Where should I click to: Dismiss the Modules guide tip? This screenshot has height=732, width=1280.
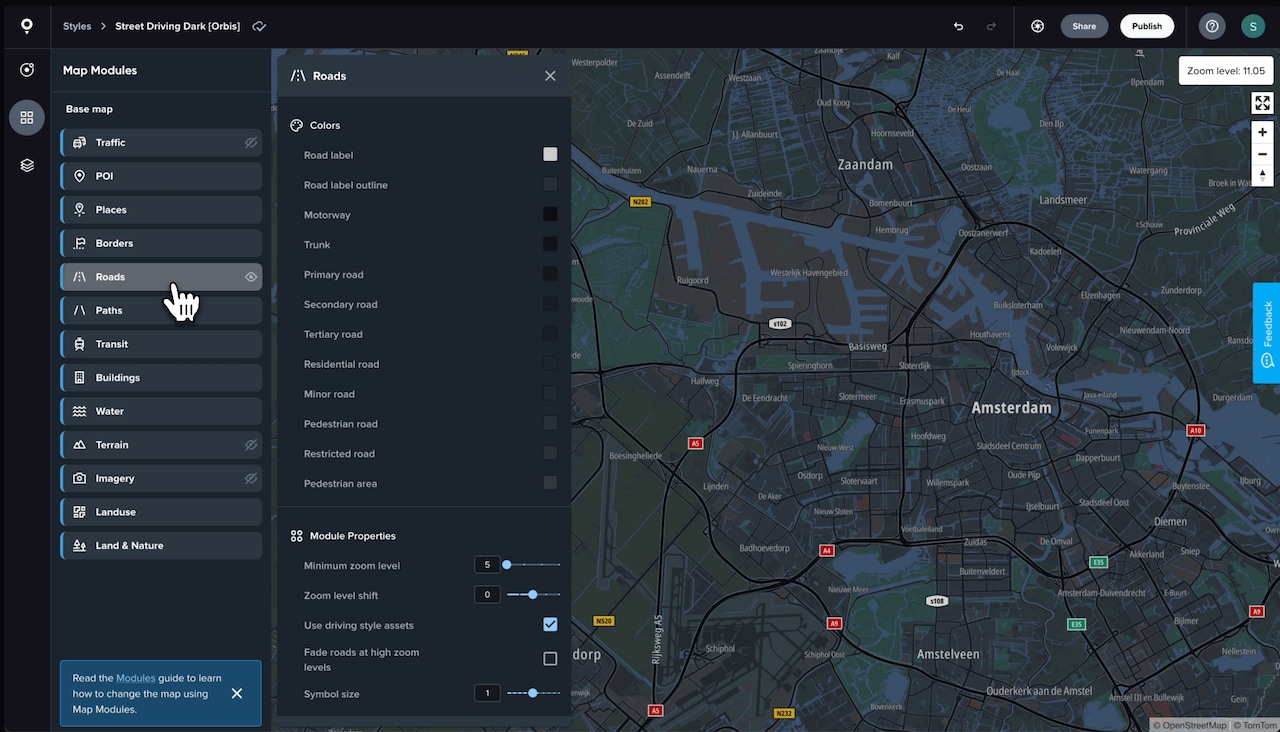coord(237,693)
